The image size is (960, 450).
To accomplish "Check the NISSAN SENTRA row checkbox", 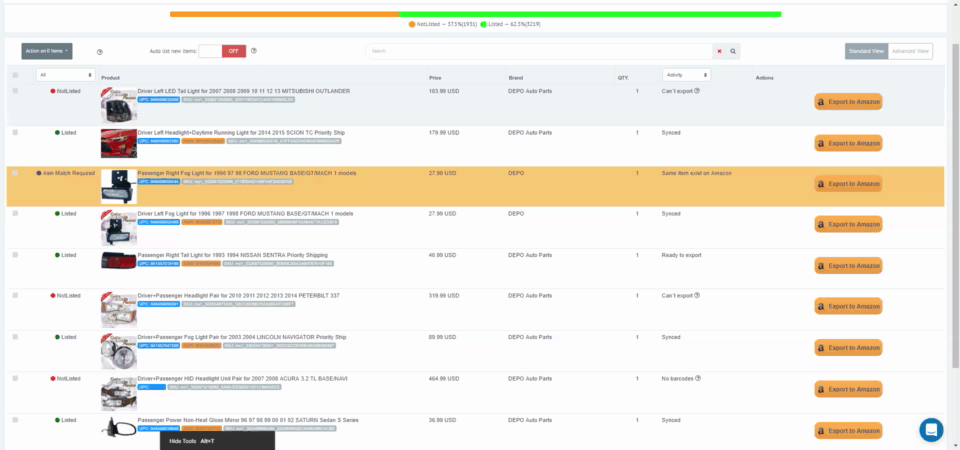I will (15, 255).
